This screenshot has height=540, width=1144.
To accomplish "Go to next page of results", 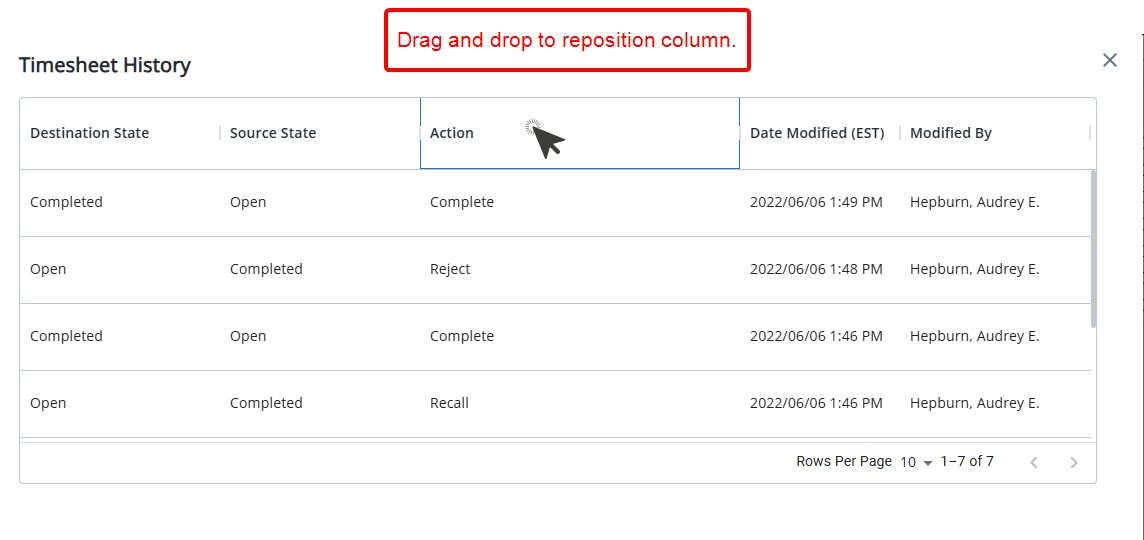I will pos(1073,462).
